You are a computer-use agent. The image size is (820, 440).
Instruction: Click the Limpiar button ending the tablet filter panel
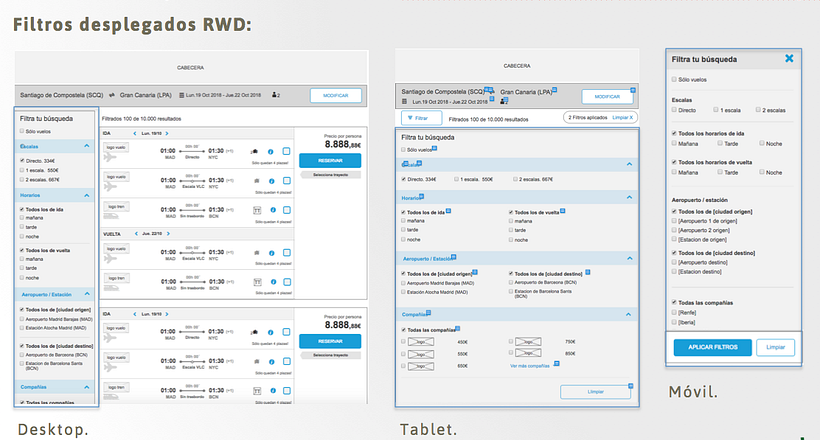[595, 392]
